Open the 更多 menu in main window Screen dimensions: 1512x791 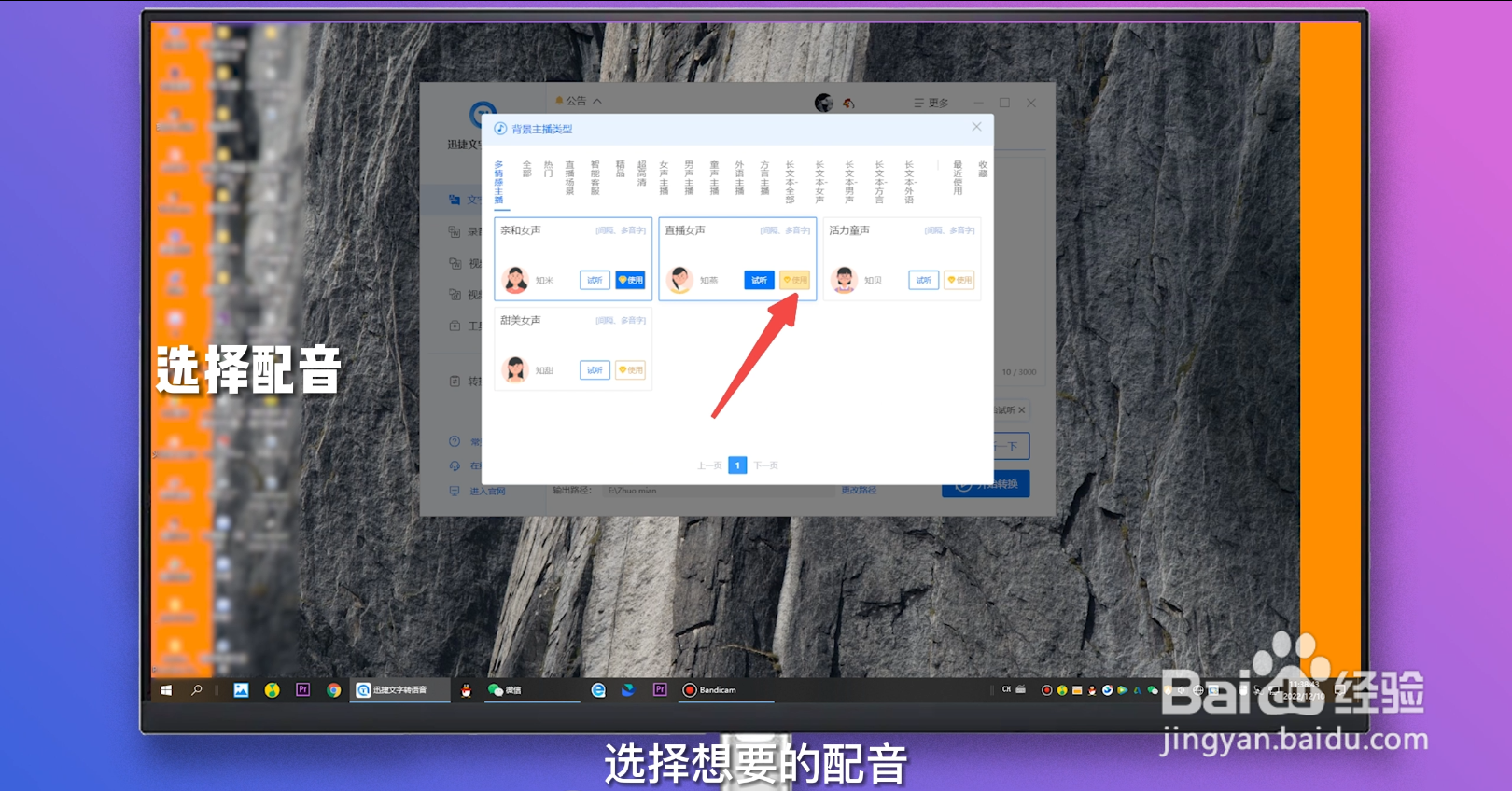click(931, 103)
